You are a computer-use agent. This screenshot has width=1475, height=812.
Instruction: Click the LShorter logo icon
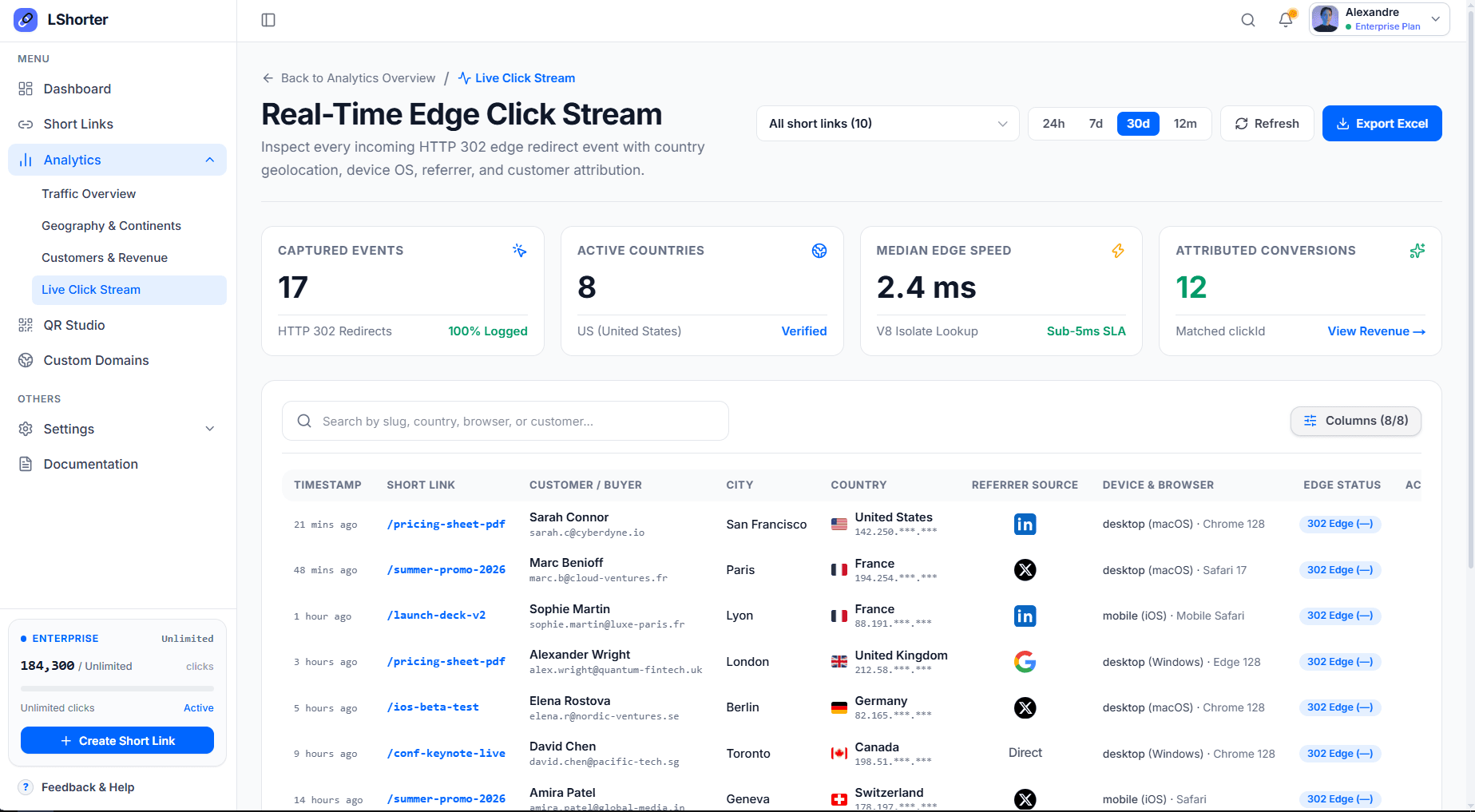pos(26,20)
